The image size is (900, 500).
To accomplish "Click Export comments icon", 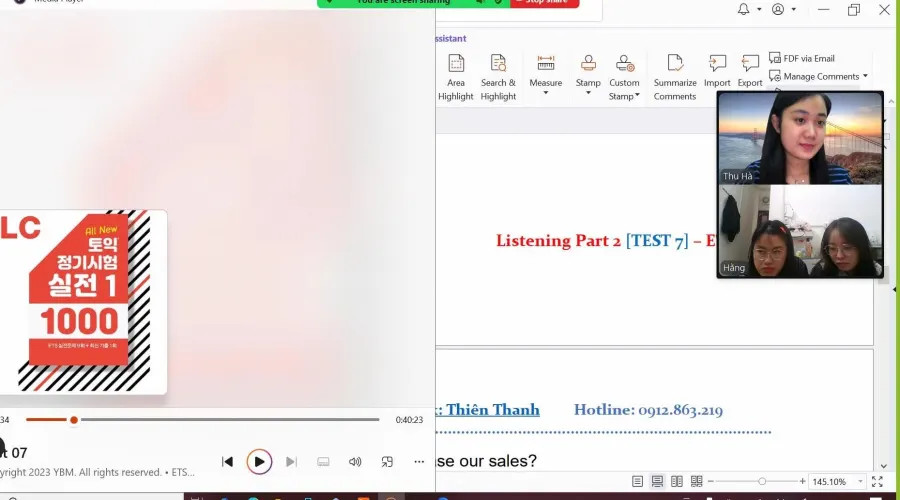I will point(750,63).
